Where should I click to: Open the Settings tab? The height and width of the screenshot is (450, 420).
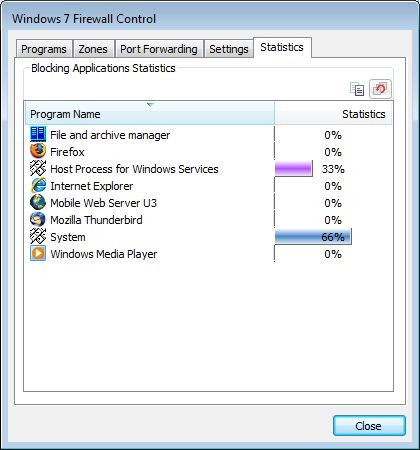pos(229,49)
